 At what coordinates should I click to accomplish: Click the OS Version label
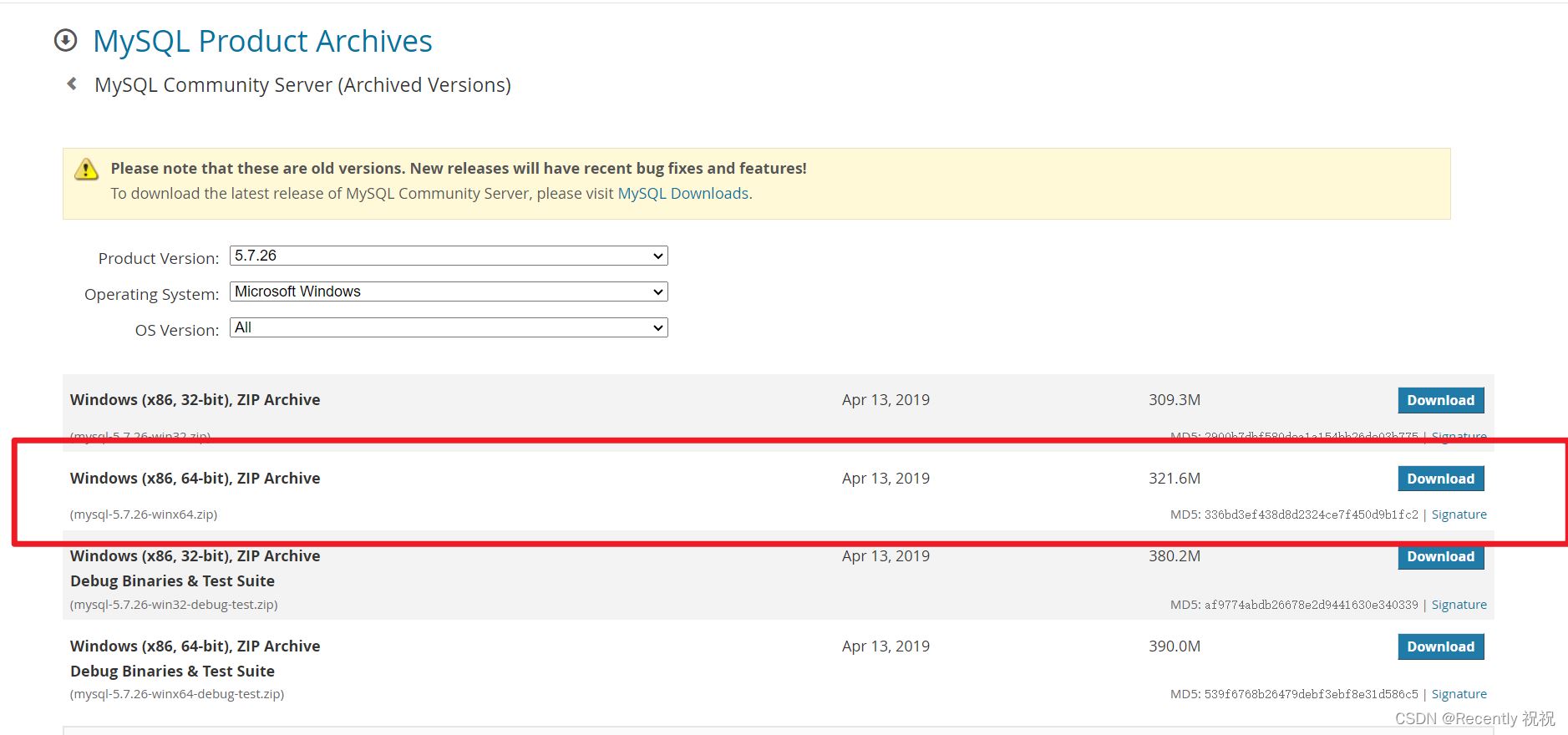[x=177, y=330]
